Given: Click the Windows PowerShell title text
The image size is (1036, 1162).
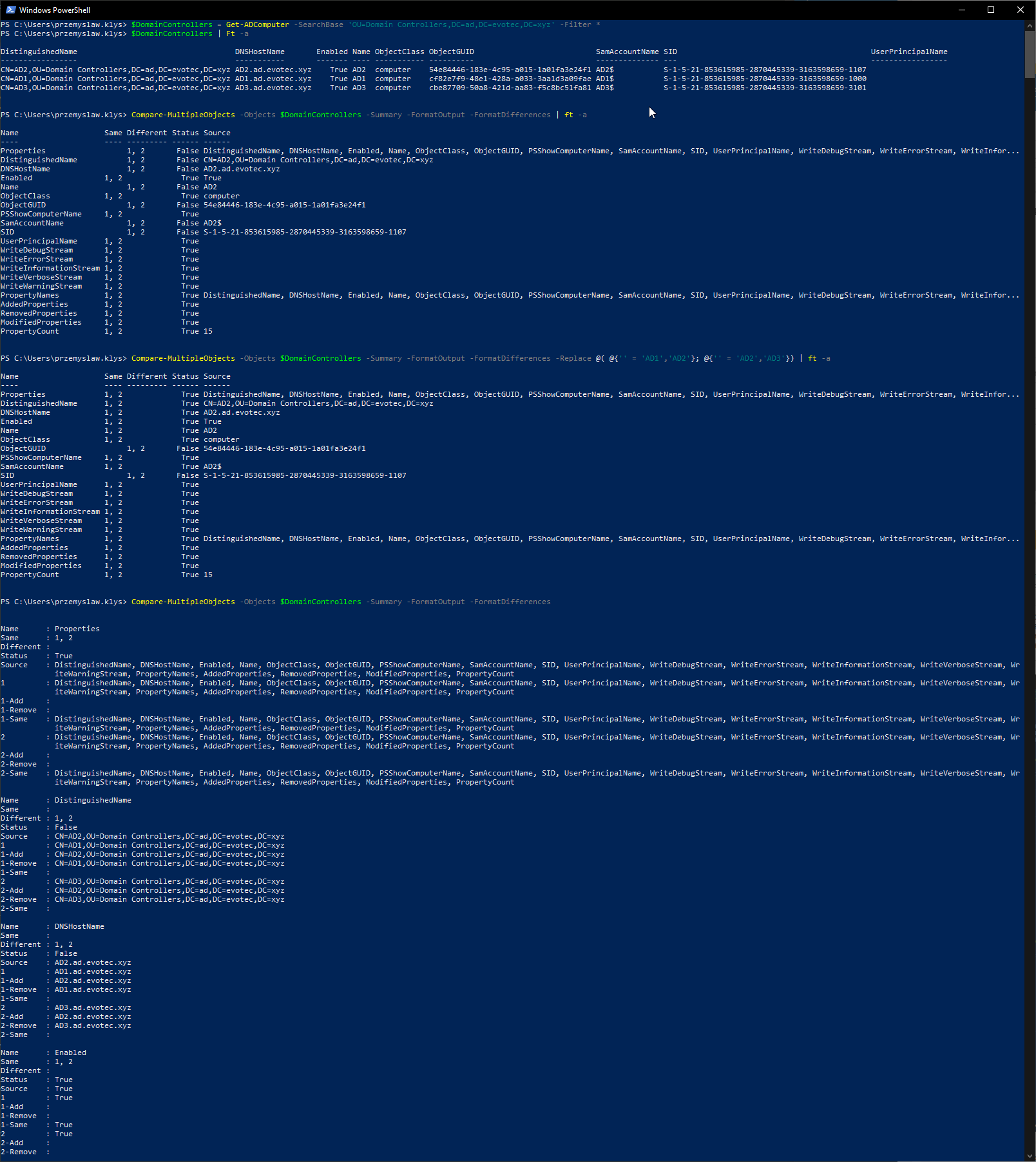Looking at the screenshot, I should point(55,10).
